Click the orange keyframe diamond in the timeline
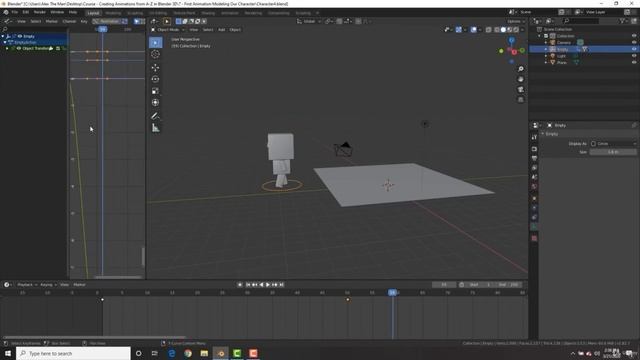Image resolution: width=640 pixels, height=360 pixels. (348, 300)
